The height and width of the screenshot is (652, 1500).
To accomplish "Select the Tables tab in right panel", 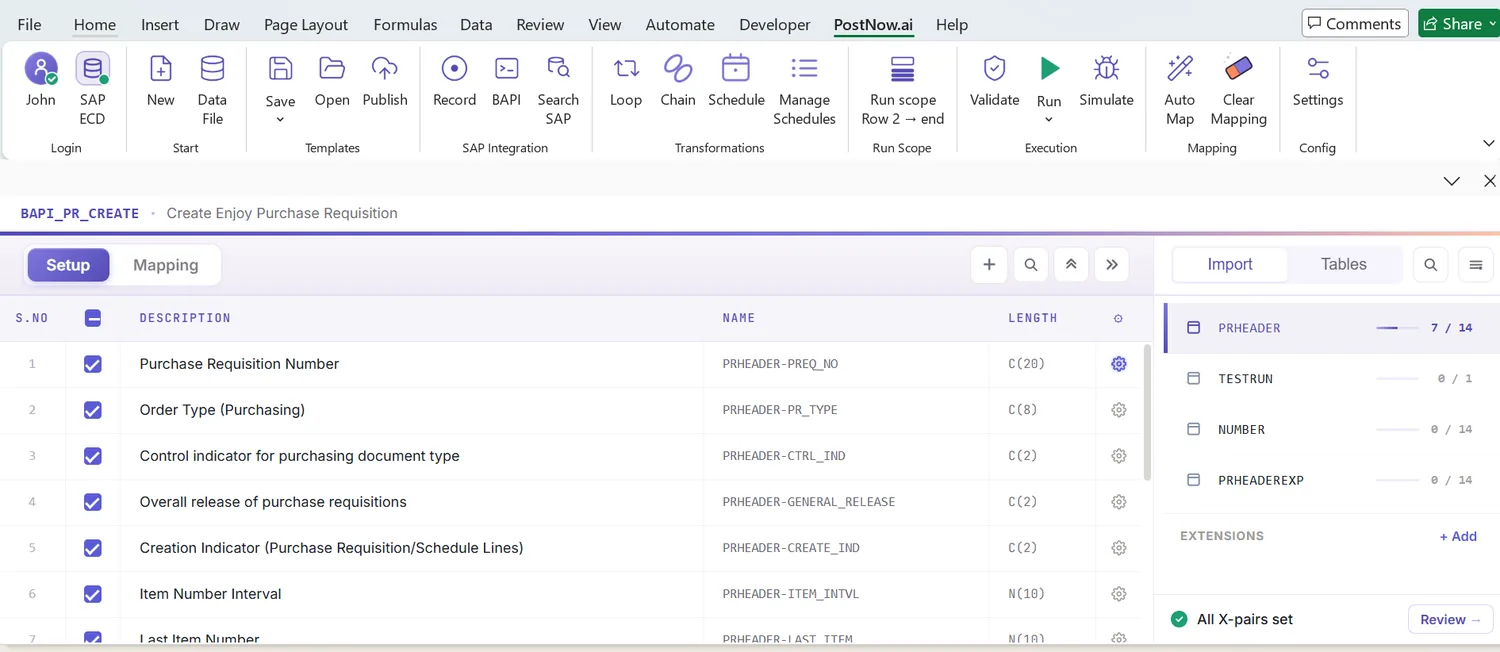I will click(1343, 264).
